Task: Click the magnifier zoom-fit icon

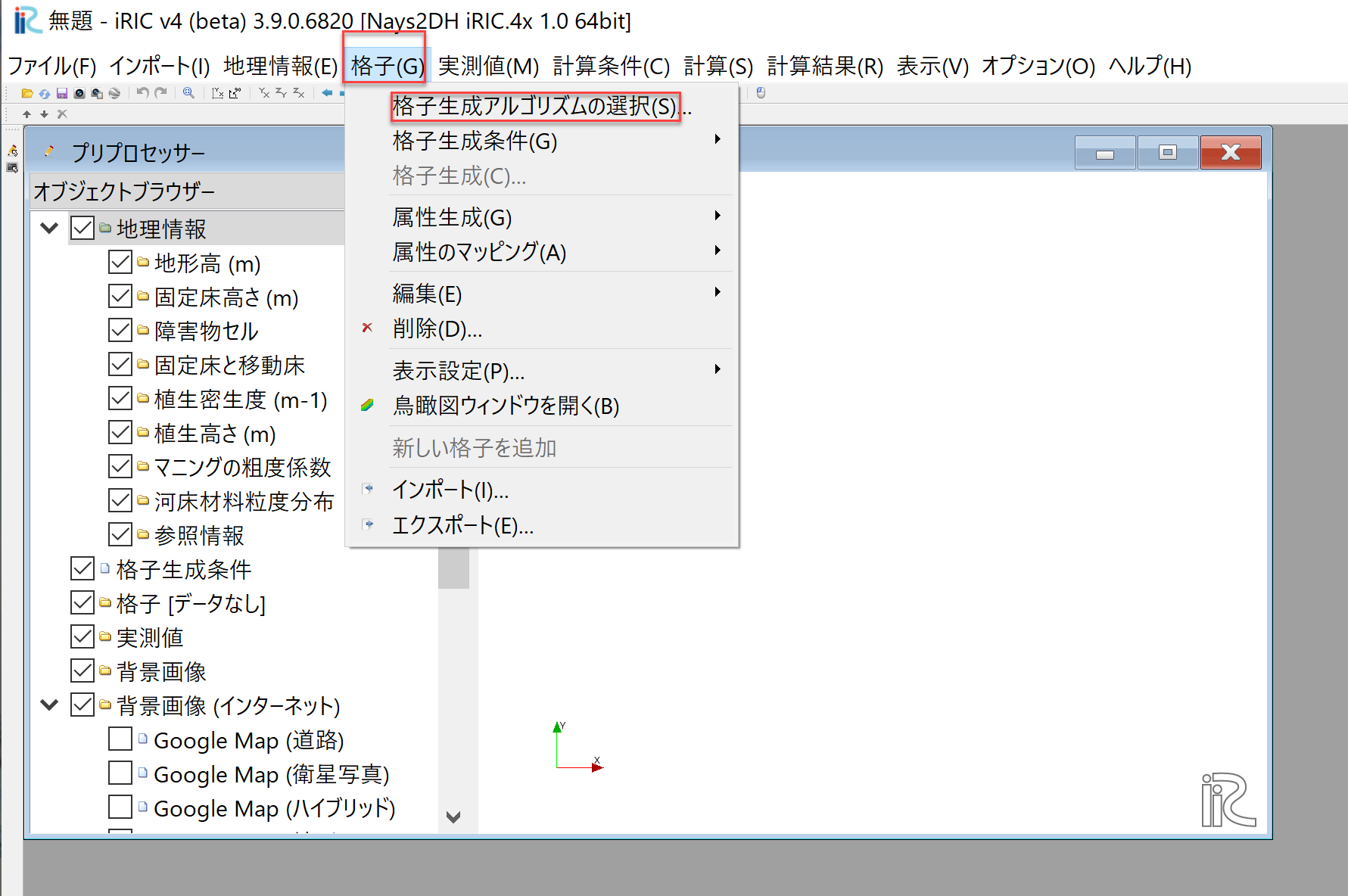Action: click(x=188, y=93)
